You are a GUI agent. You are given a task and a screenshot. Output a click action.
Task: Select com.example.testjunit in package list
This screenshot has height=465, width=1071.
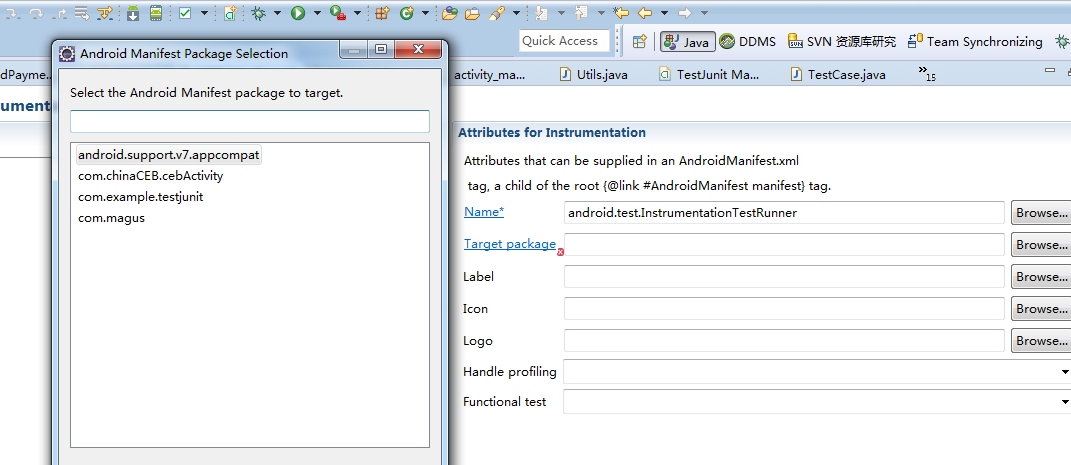click(141, 197)
